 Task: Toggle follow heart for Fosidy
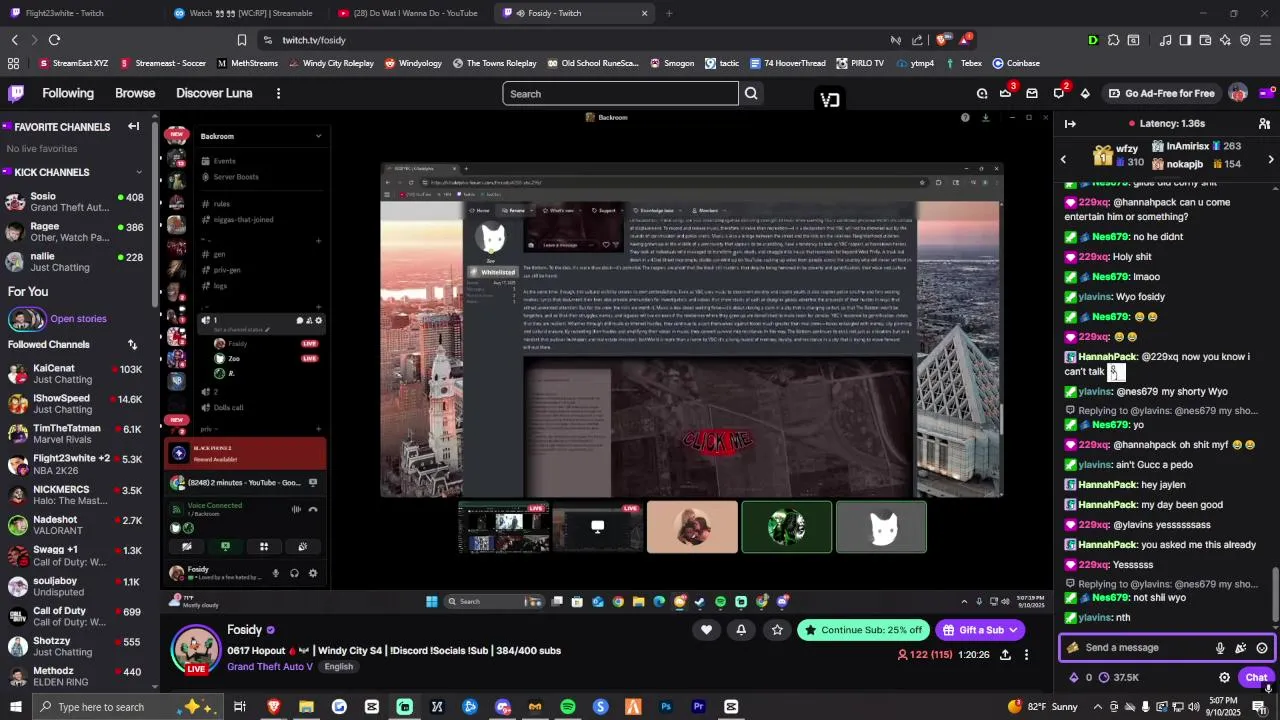click(x=706, y=630)
